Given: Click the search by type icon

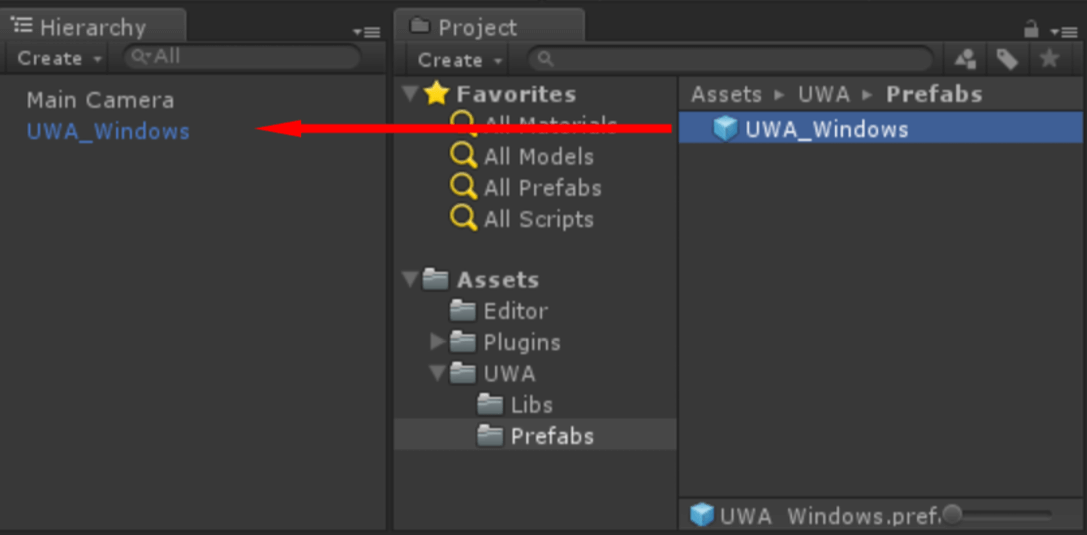Looking at the screenshot, I should coord(965,60).
